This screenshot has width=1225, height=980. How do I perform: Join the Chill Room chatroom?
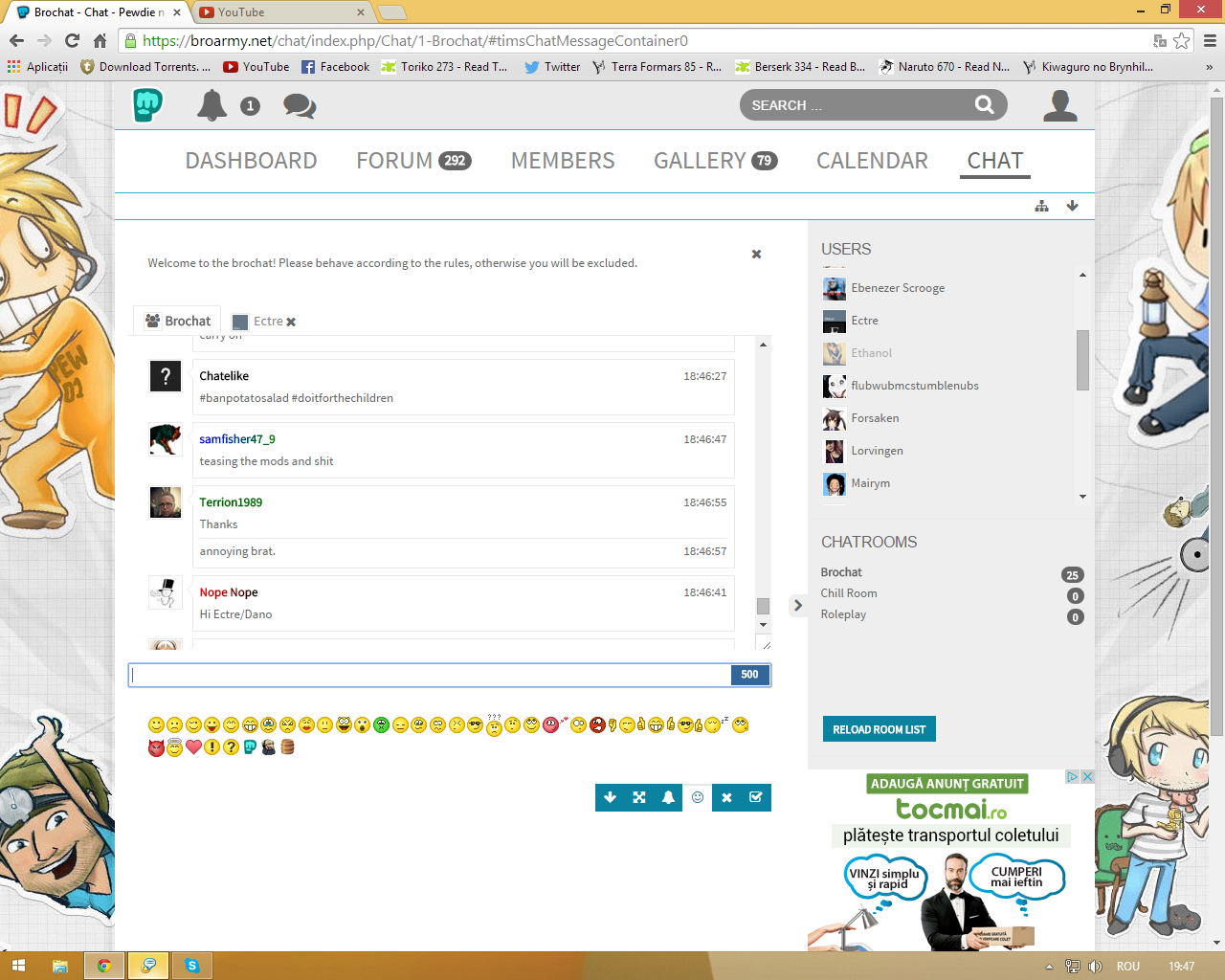(849, 593)
